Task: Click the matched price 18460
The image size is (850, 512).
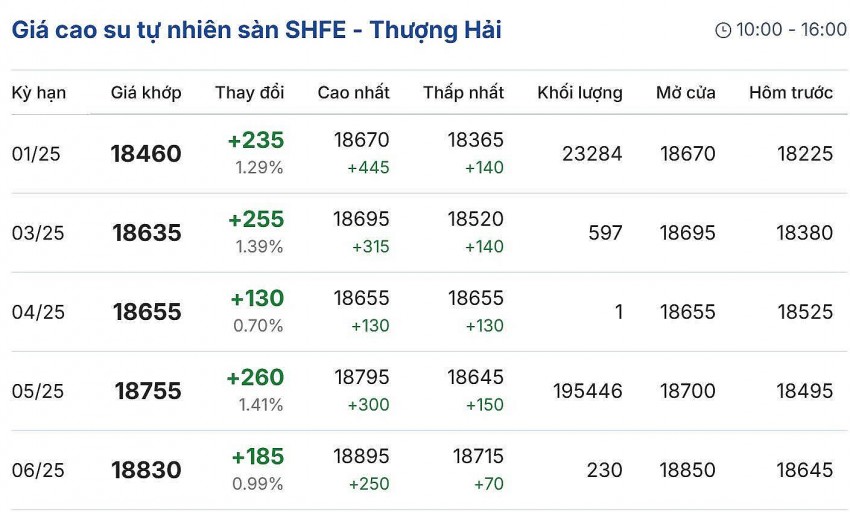Action: (146, 154)
